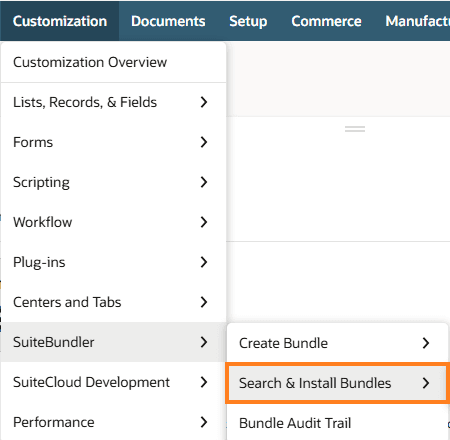450x440 pixels.
Task: Open Lists, Records, & Fields submenu
Action: [113, 102]
